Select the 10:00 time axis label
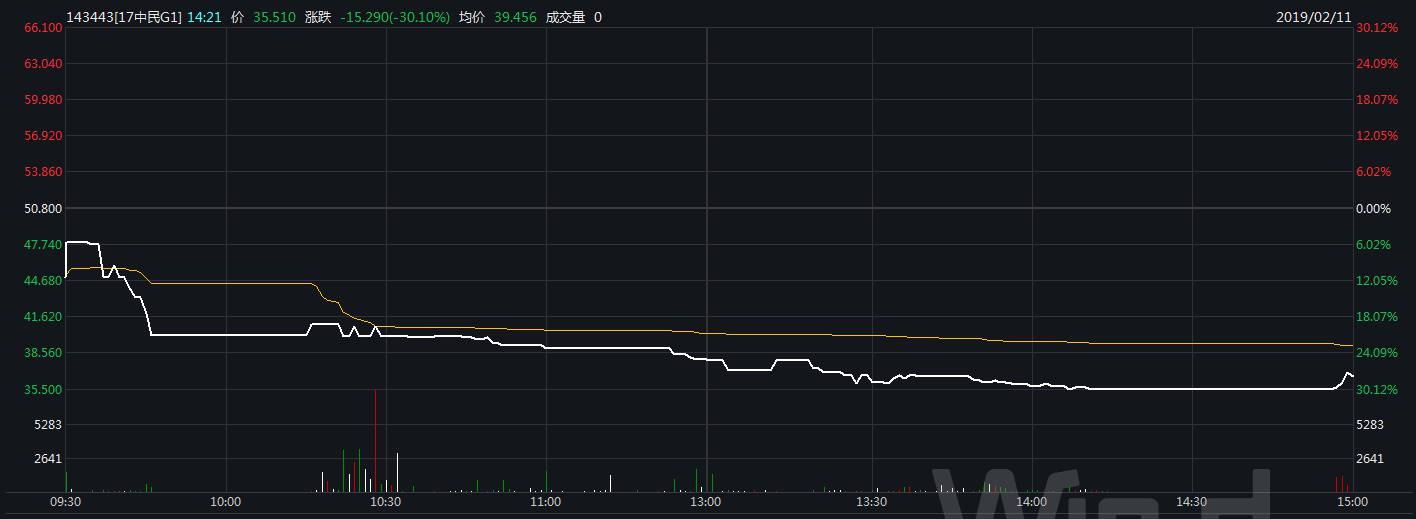This screenshot has height=519, width=1416. pyautogui.click(x=226, y=502)
